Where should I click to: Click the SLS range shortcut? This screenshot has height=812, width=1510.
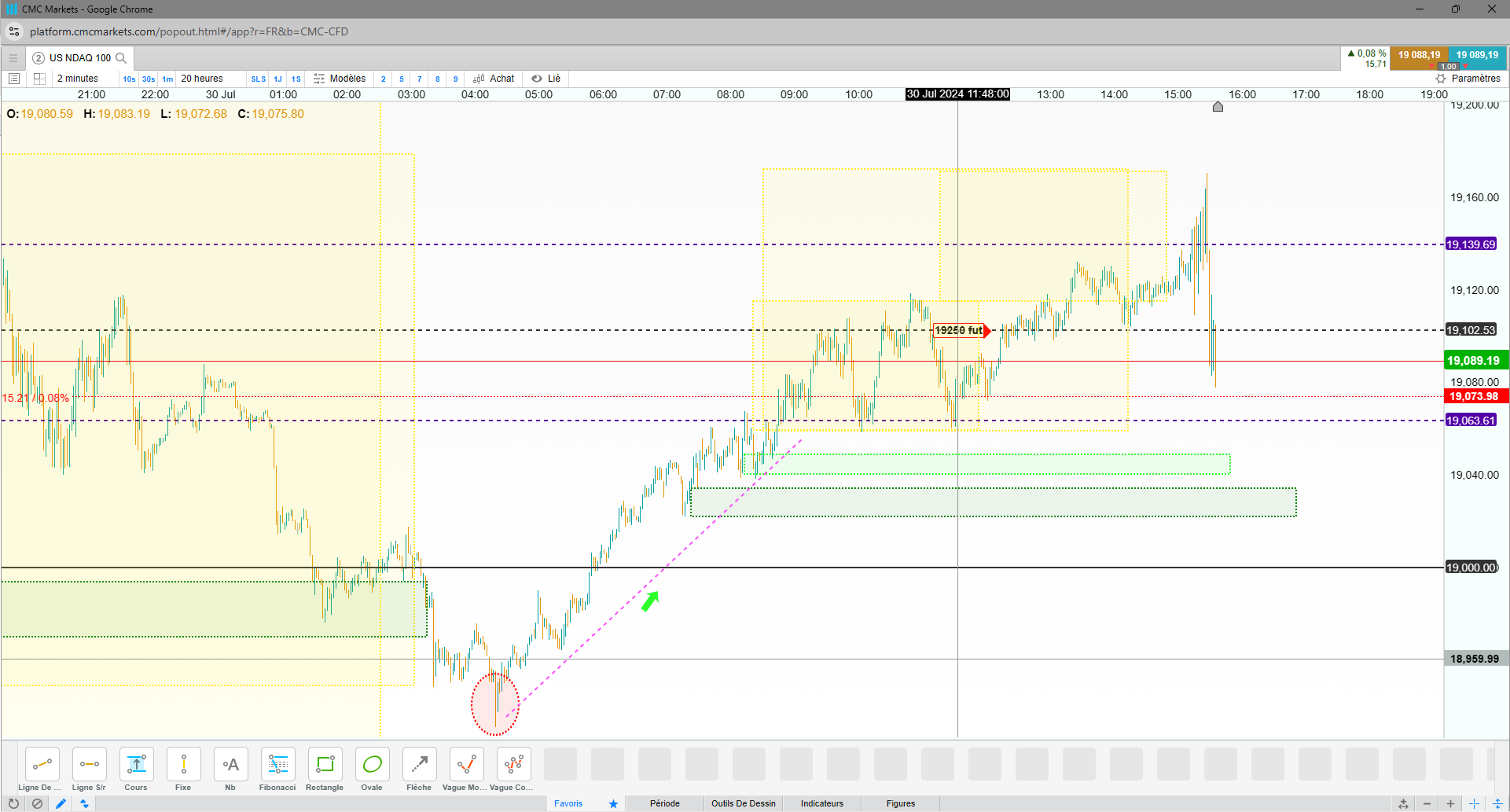point(259,79)
